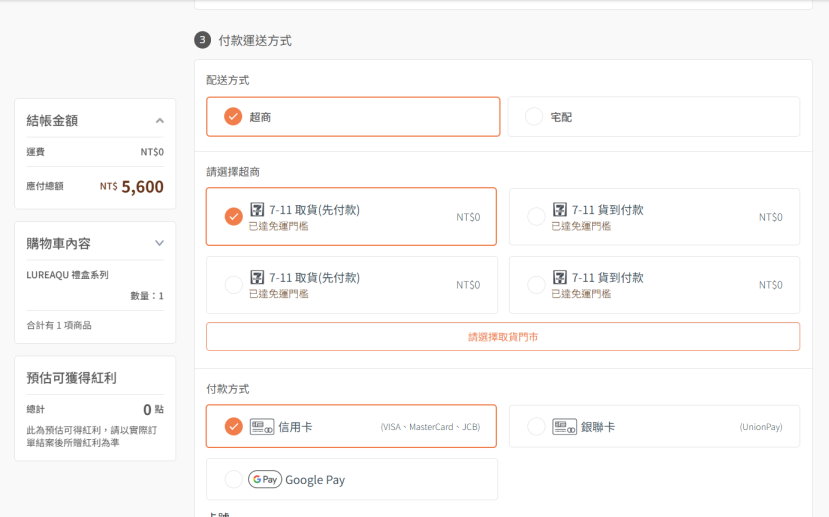Click the checked radio of 7-11 取貨(先付款)
Viewport: 829px width, 517px height.
233,216
